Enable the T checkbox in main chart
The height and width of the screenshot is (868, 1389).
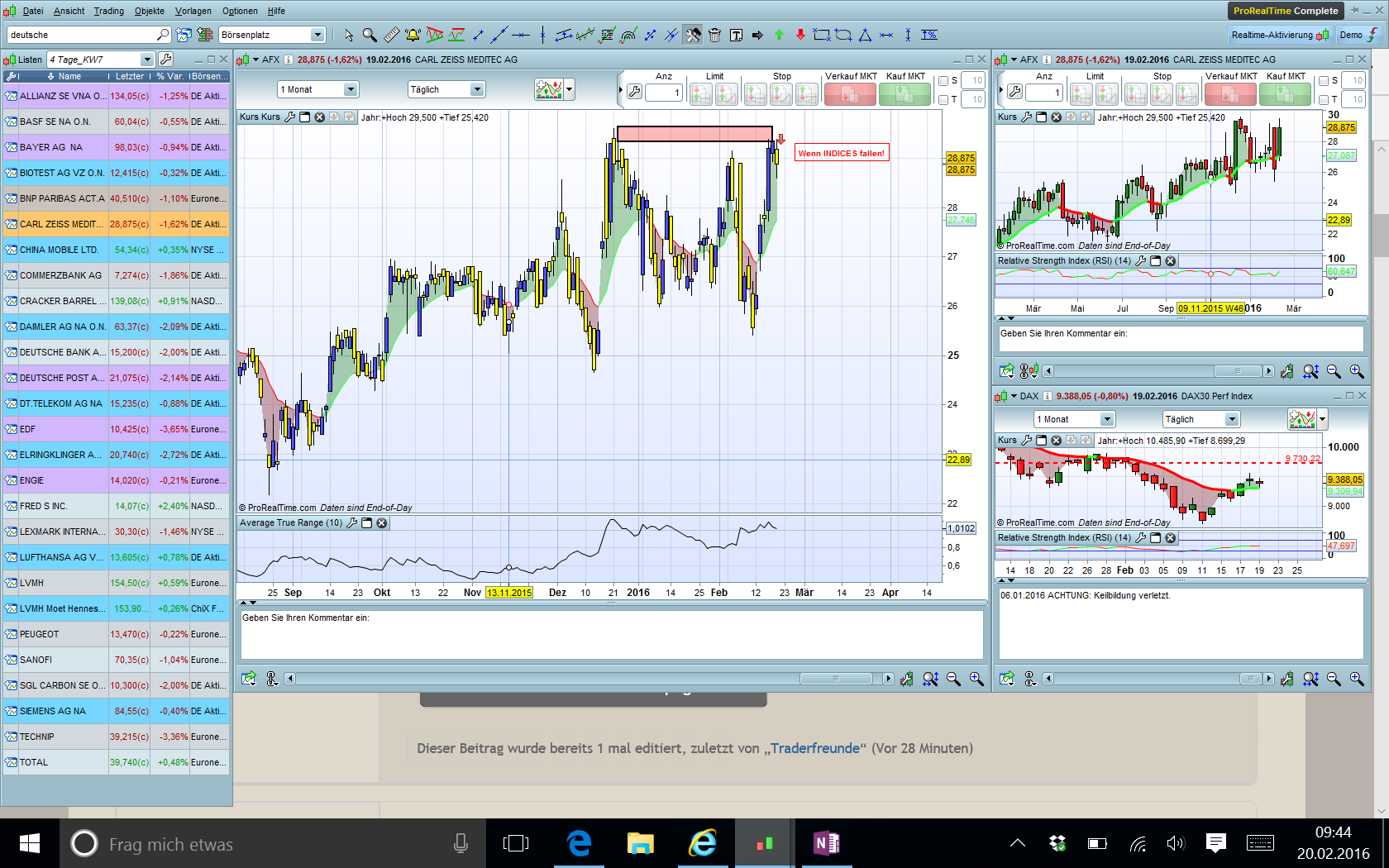pos(943,100)
